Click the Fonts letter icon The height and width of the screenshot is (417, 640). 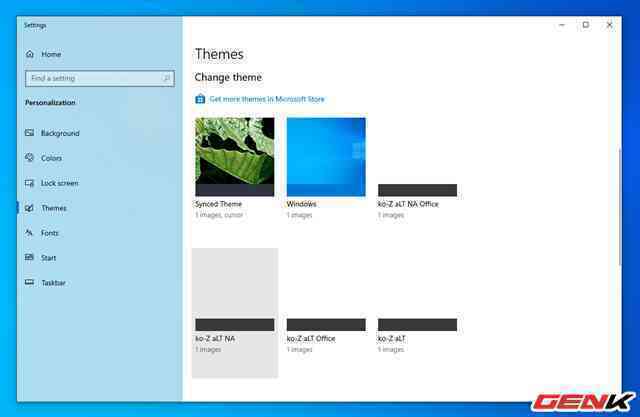(29, 233)
